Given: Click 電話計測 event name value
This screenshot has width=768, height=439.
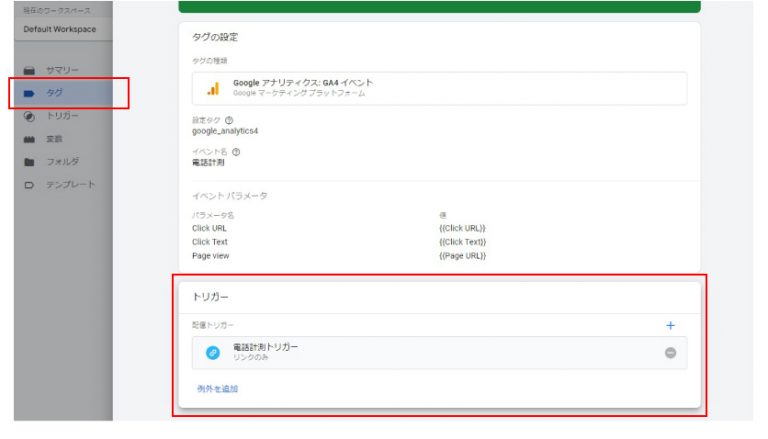Looking at the screenshot, I should [x=208, y=163].
